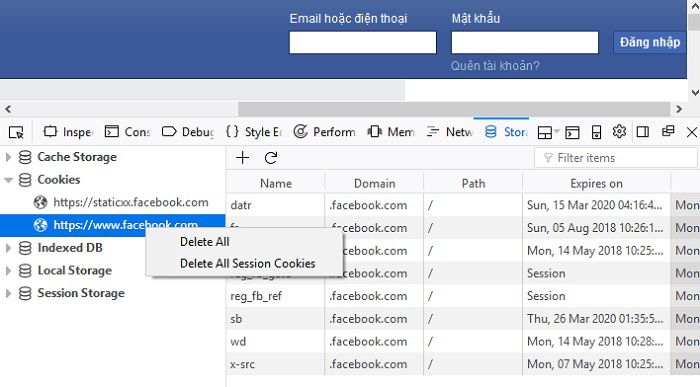The image size is (700, 387).
Task: Click expiry Sun, 15 Mar 2020 cell
Action: pyautogui.click(x=595, y=205)
